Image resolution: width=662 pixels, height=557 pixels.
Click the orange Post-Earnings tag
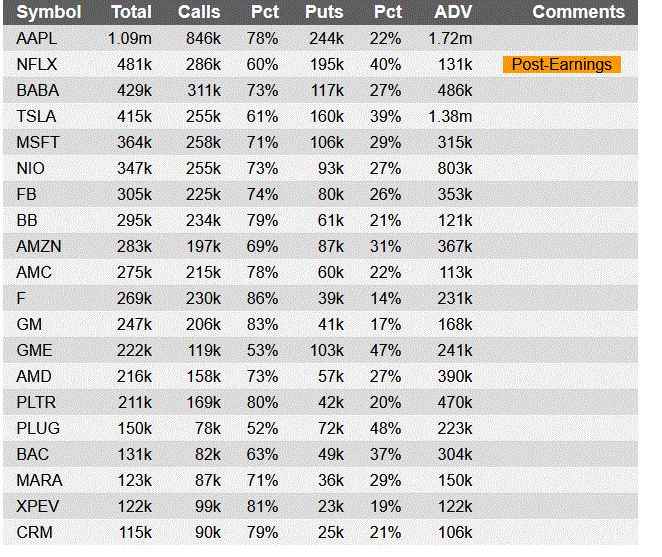[561, 64]
